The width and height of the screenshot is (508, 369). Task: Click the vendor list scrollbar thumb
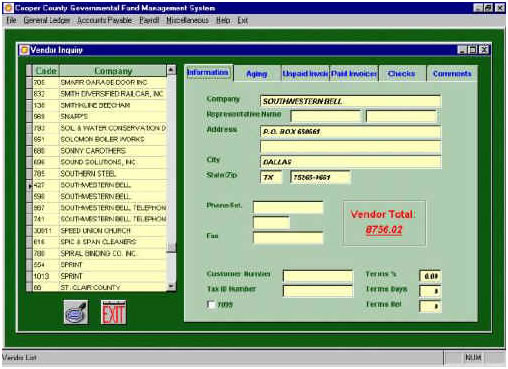pyautogui.click(x=171, y=247)
